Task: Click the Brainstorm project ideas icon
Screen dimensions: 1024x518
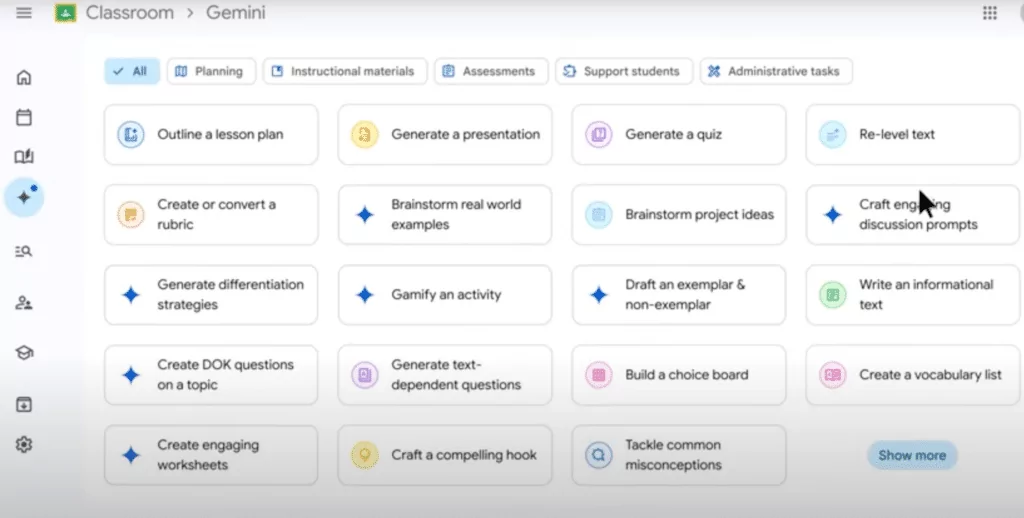Action: click(598, 214)
